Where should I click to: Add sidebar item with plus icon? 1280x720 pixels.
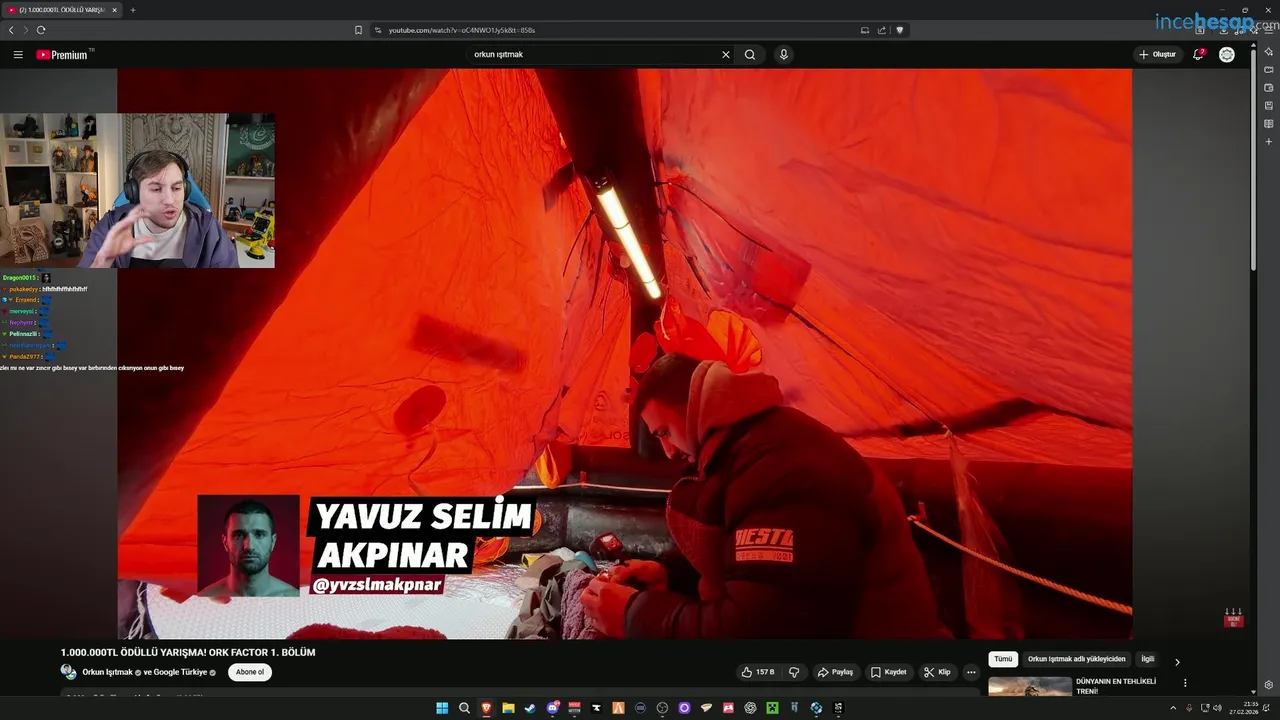click(1269, 141)
